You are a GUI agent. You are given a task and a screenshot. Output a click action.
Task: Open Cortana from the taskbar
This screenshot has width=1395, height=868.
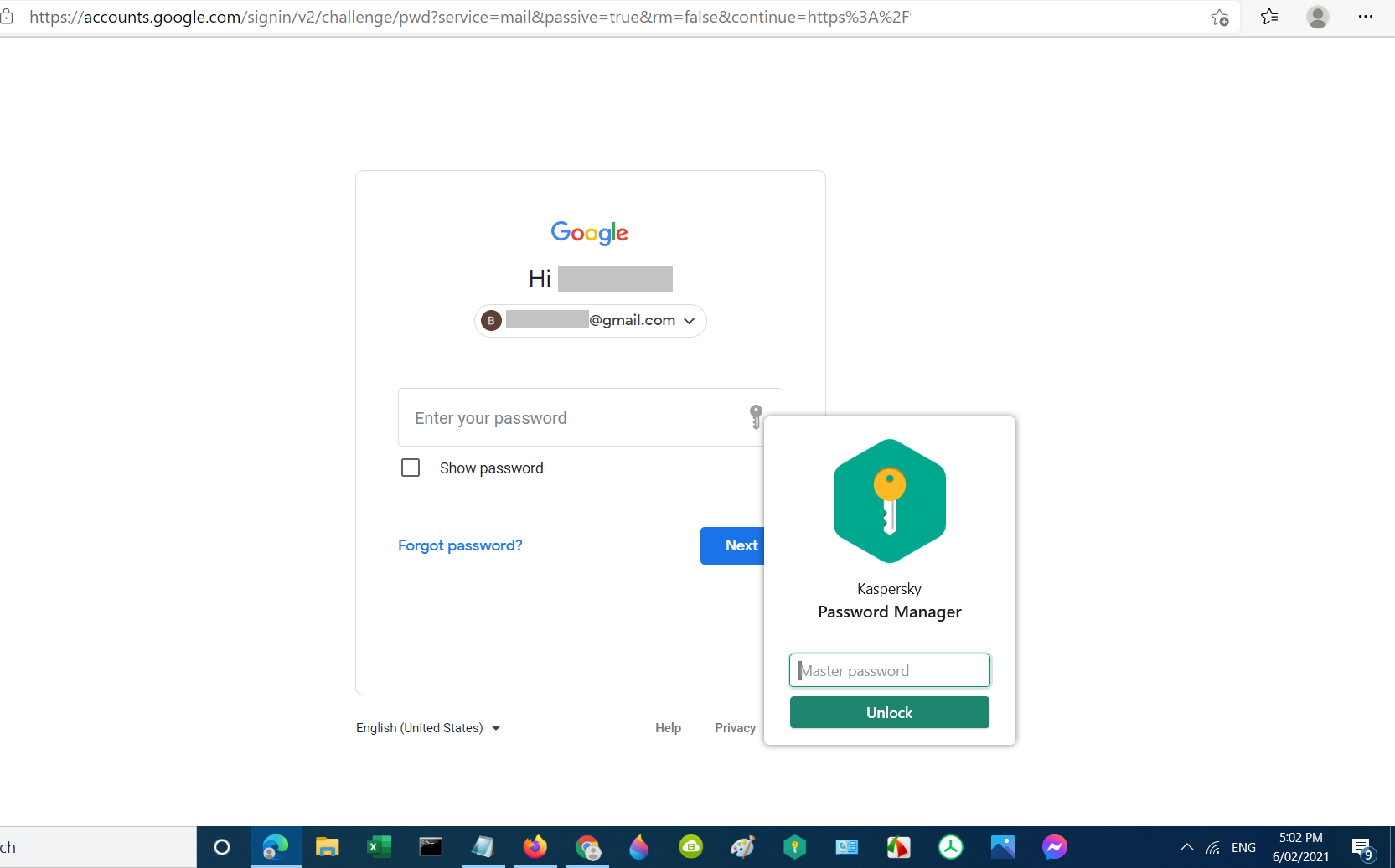[222, 847]
